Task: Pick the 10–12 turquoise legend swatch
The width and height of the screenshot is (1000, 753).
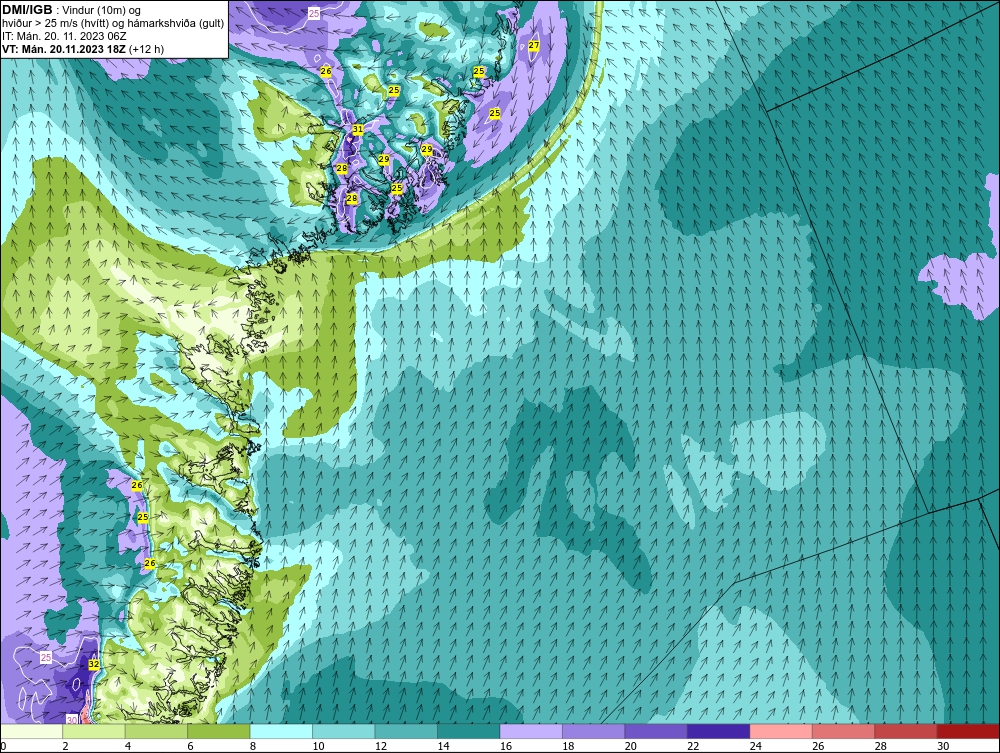Action: (344, 731)
